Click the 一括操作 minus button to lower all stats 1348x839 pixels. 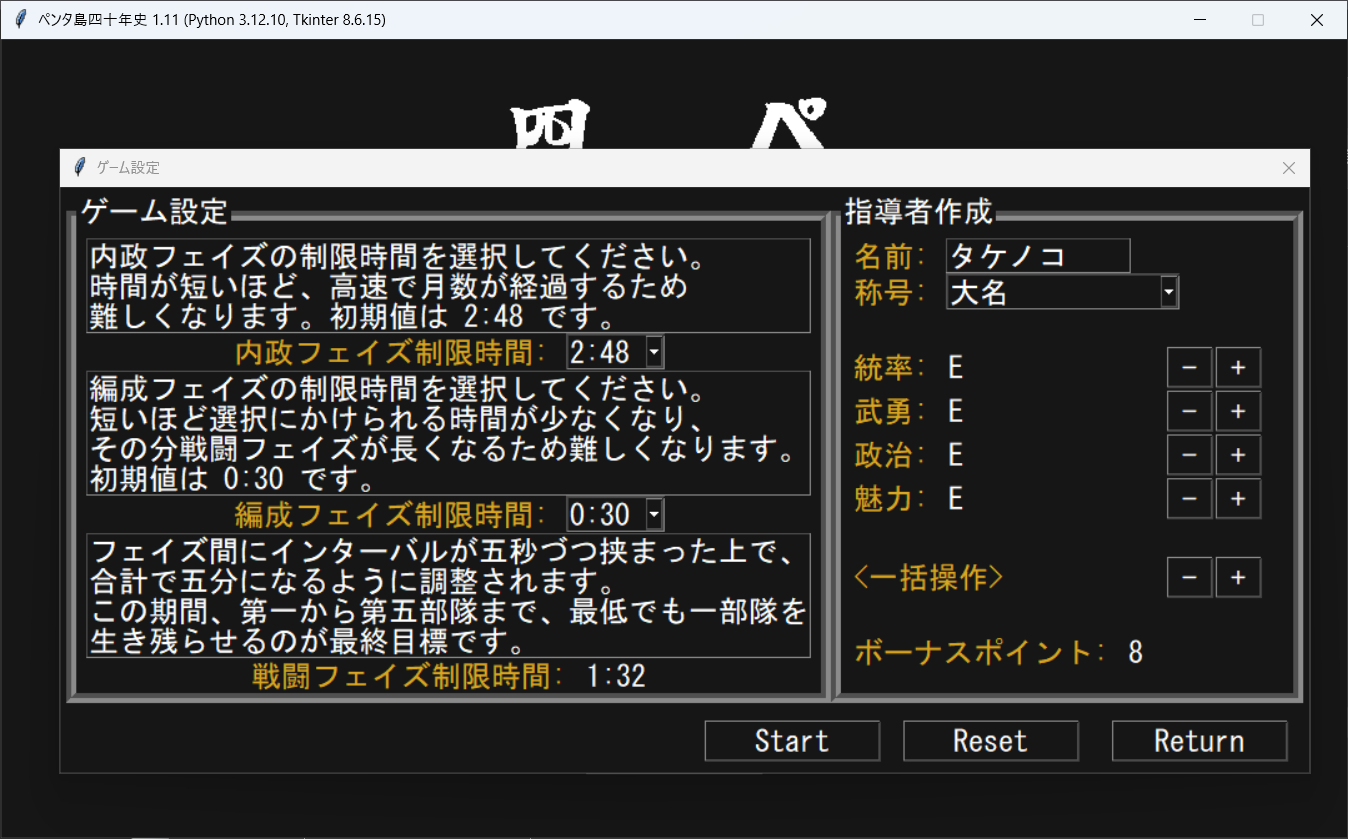pos(1189,577)
